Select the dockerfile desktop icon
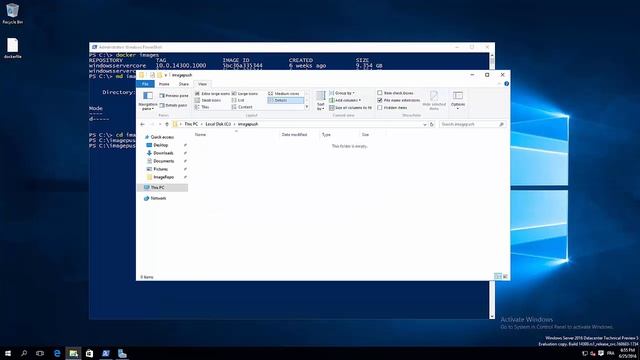This screenshot has height=360, width=640. (12, 48)
